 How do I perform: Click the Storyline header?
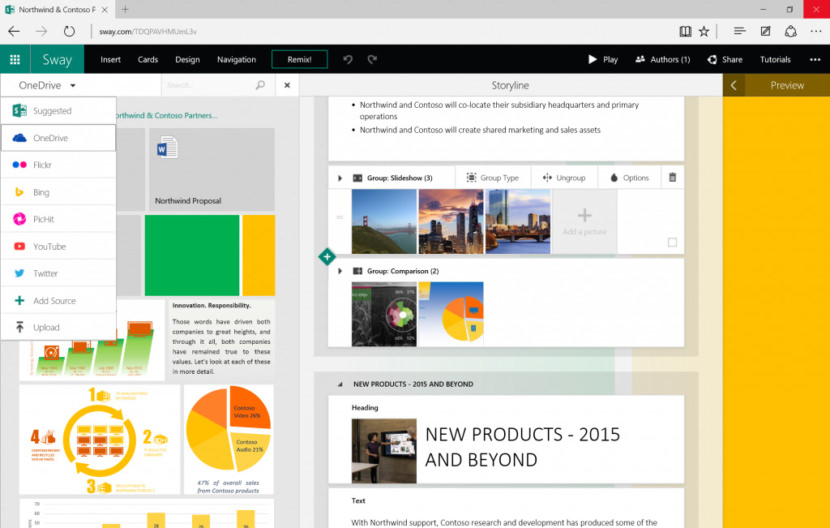tap(510, 85)
